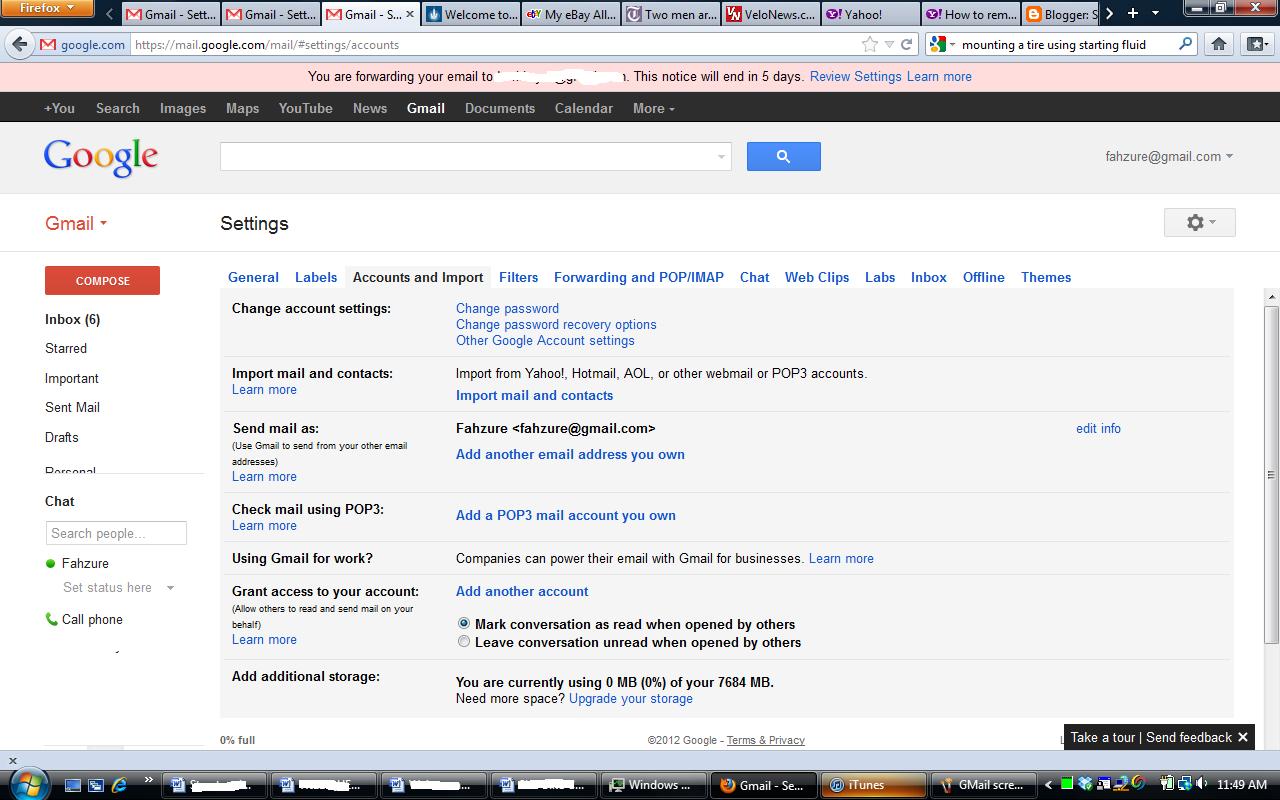
Task: Click the Firefox back arrow button
Action: click(x=19, y=44)
